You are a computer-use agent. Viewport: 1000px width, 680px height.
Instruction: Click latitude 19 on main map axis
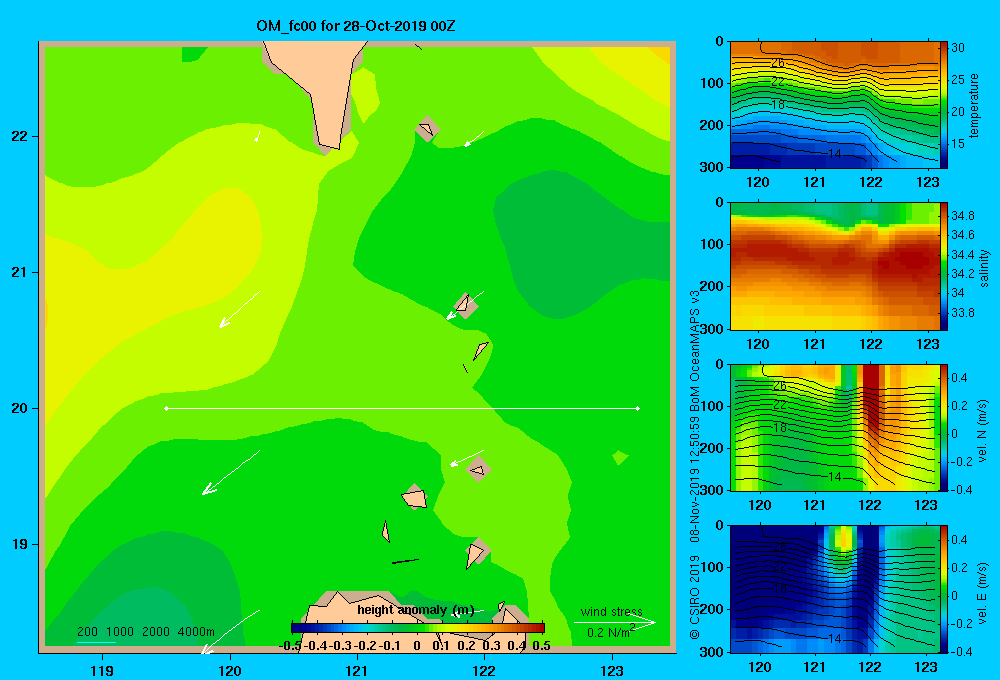pyautogui.click(x=20, y=544)
